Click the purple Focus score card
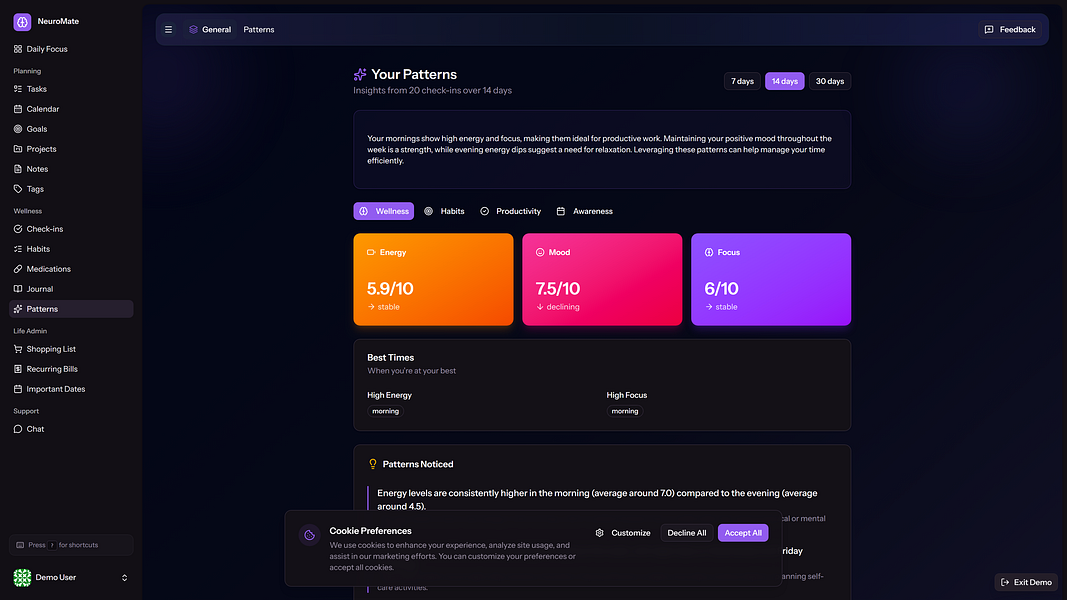 coord(770,279)
